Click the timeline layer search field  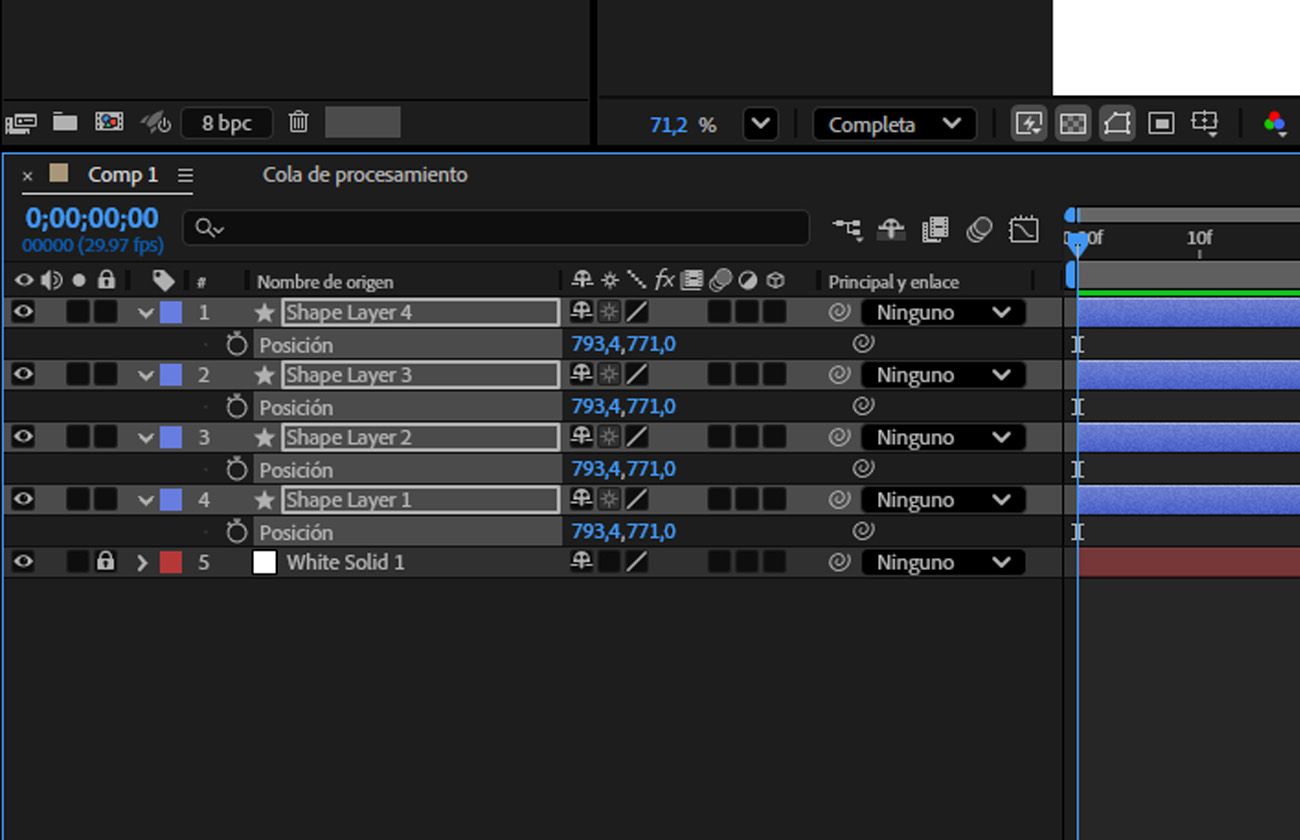[x=496, y=228]
